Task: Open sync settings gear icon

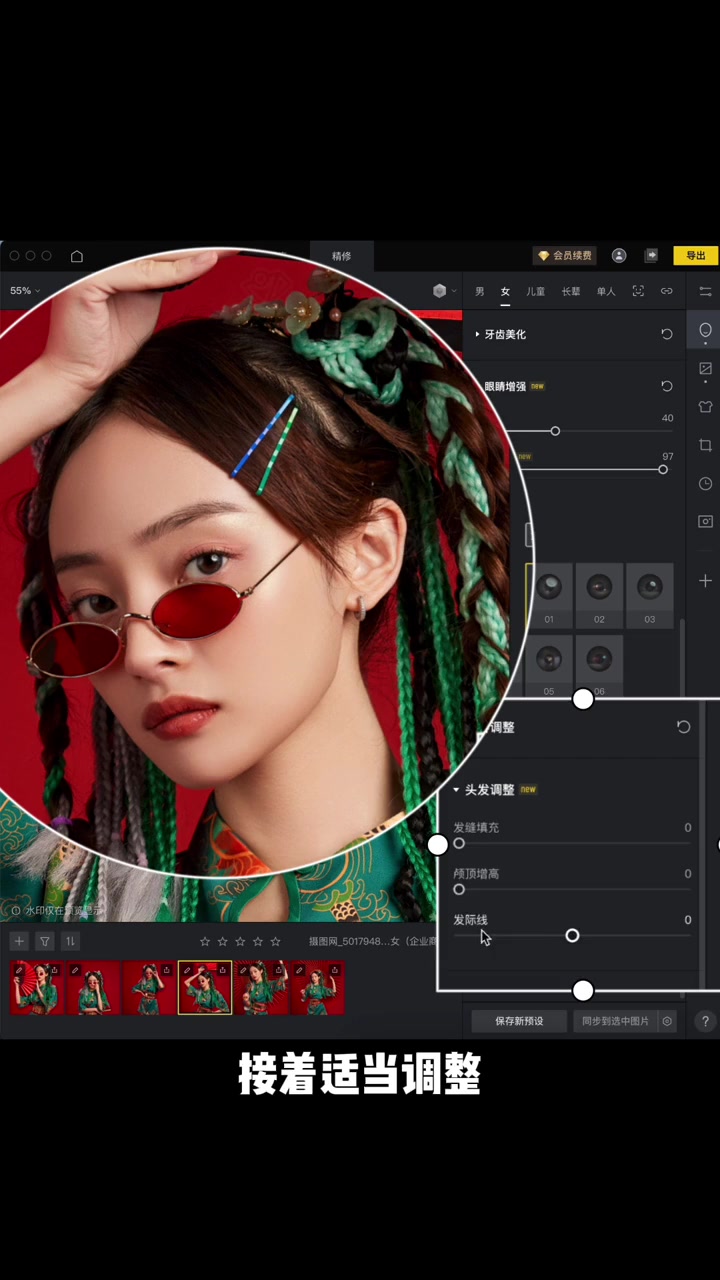Action: pos(667,1021)
